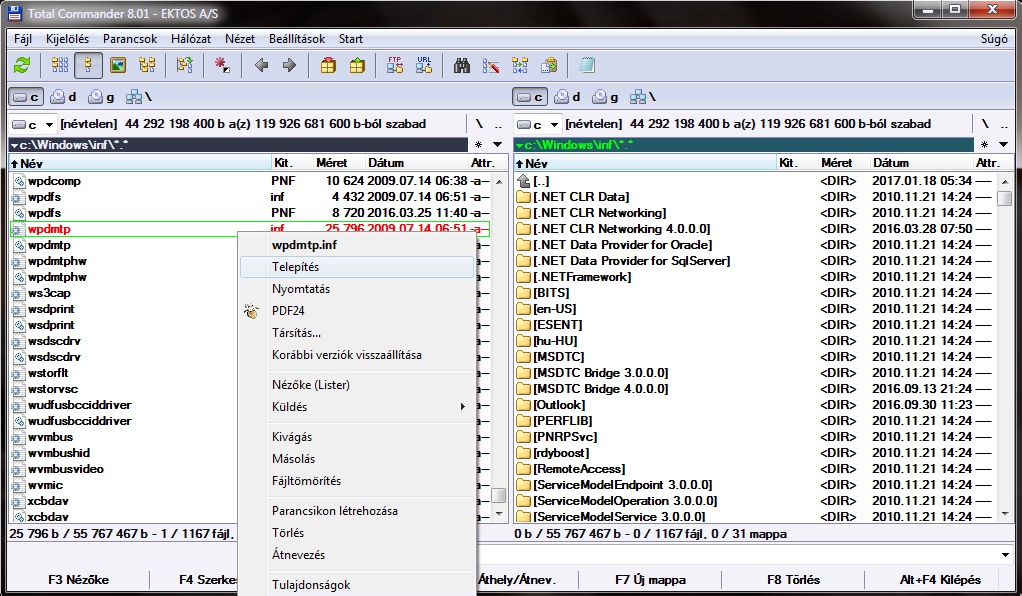The height and width of the screenshot is (596, 1022).
Task: Open [hu-HU] folder in right panel
Action: coord(555,341)
